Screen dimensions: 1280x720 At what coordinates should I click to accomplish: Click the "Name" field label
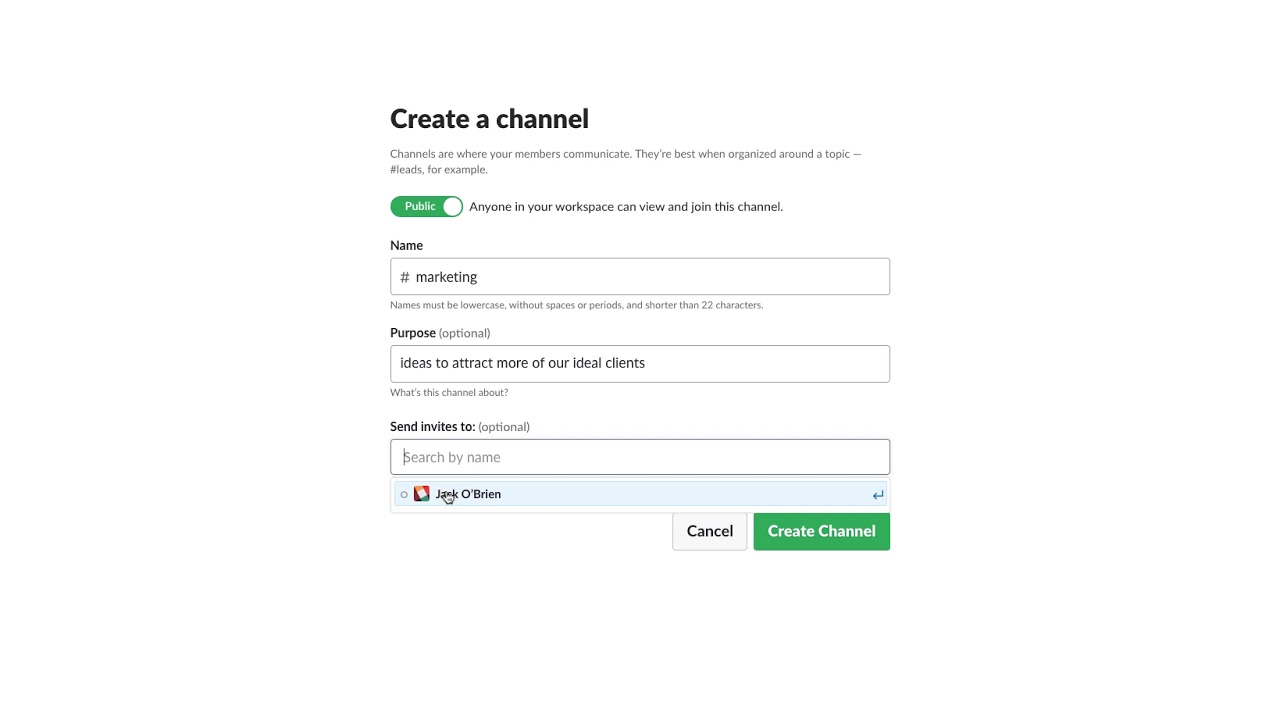(406, 245)
